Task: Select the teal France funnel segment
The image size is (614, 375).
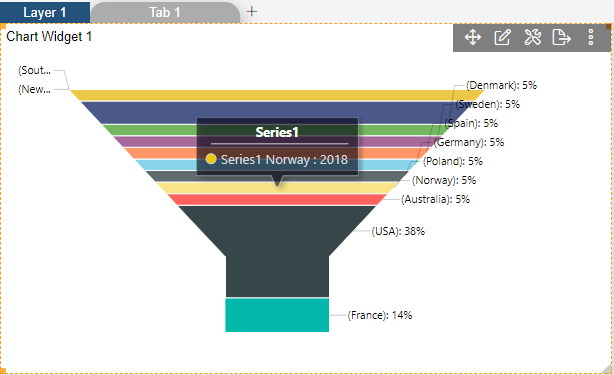Action: pyautogui.click(x=277, y=315)
